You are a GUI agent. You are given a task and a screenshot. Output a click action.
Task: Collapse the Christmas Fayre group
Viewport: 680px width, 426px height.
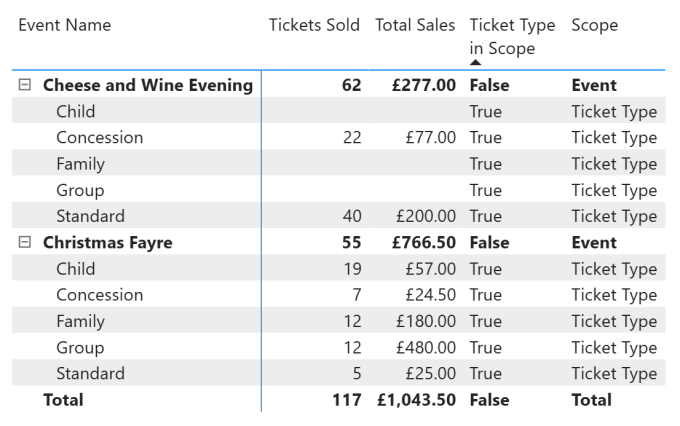click(25, 242)
